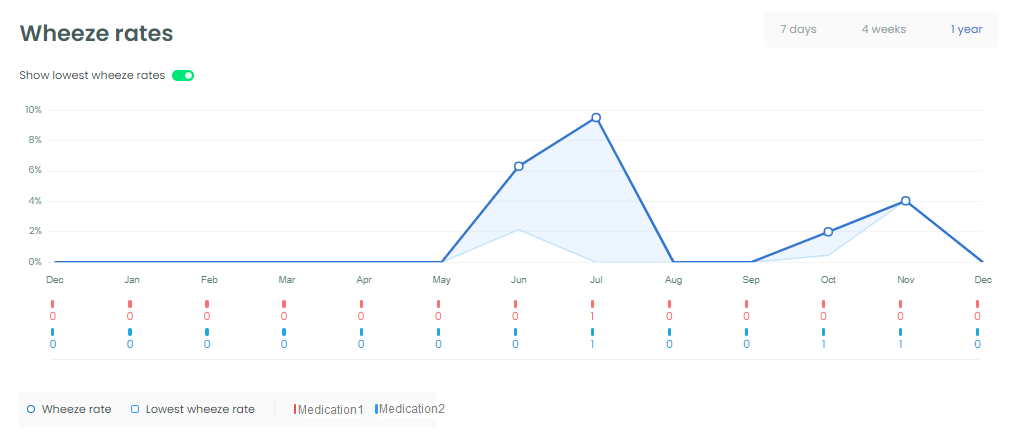Click the Medication2 legend entry
This screenshot has width=1021, height=434.
click(x=410, y=409)
